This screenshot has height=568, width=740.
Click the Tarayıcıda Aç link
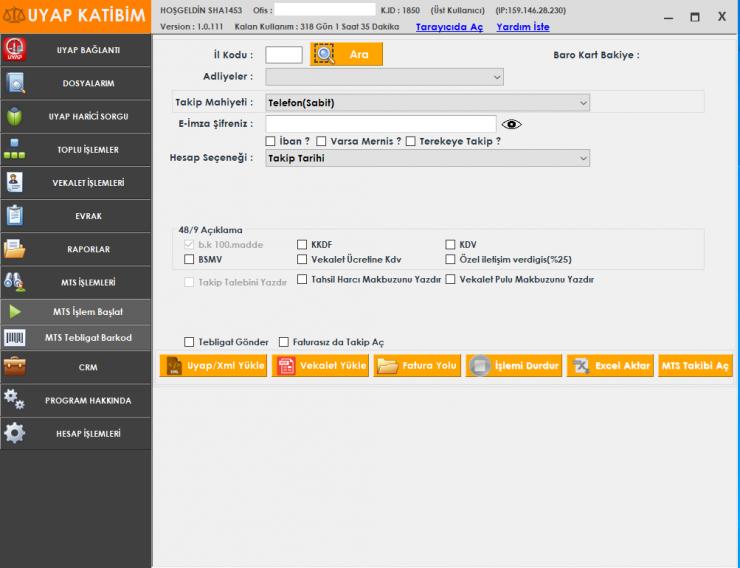click(449, 27)
